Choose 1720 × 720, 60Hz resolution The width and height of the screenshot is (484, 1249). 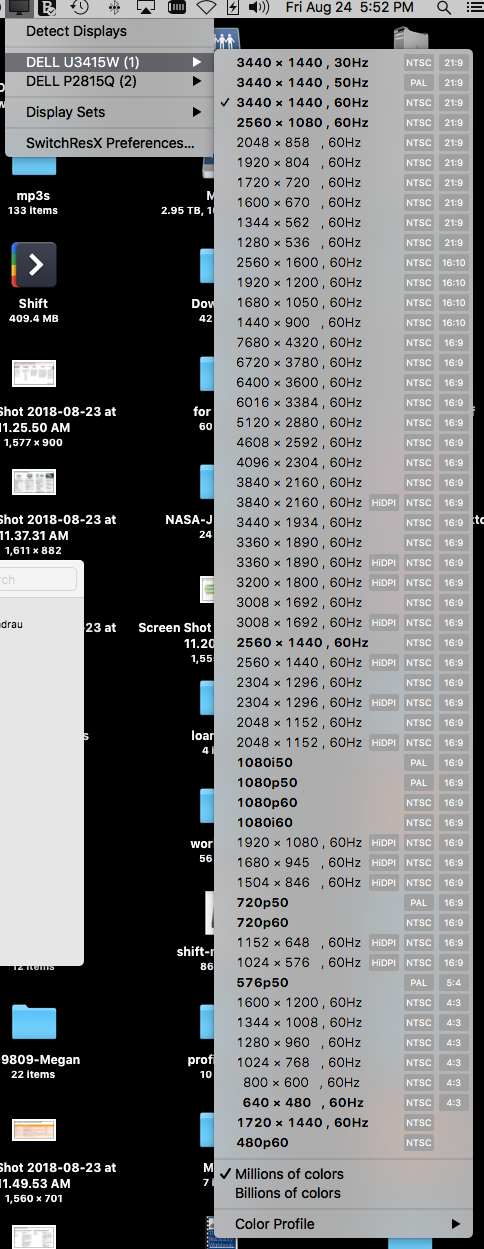click(343, 182)
